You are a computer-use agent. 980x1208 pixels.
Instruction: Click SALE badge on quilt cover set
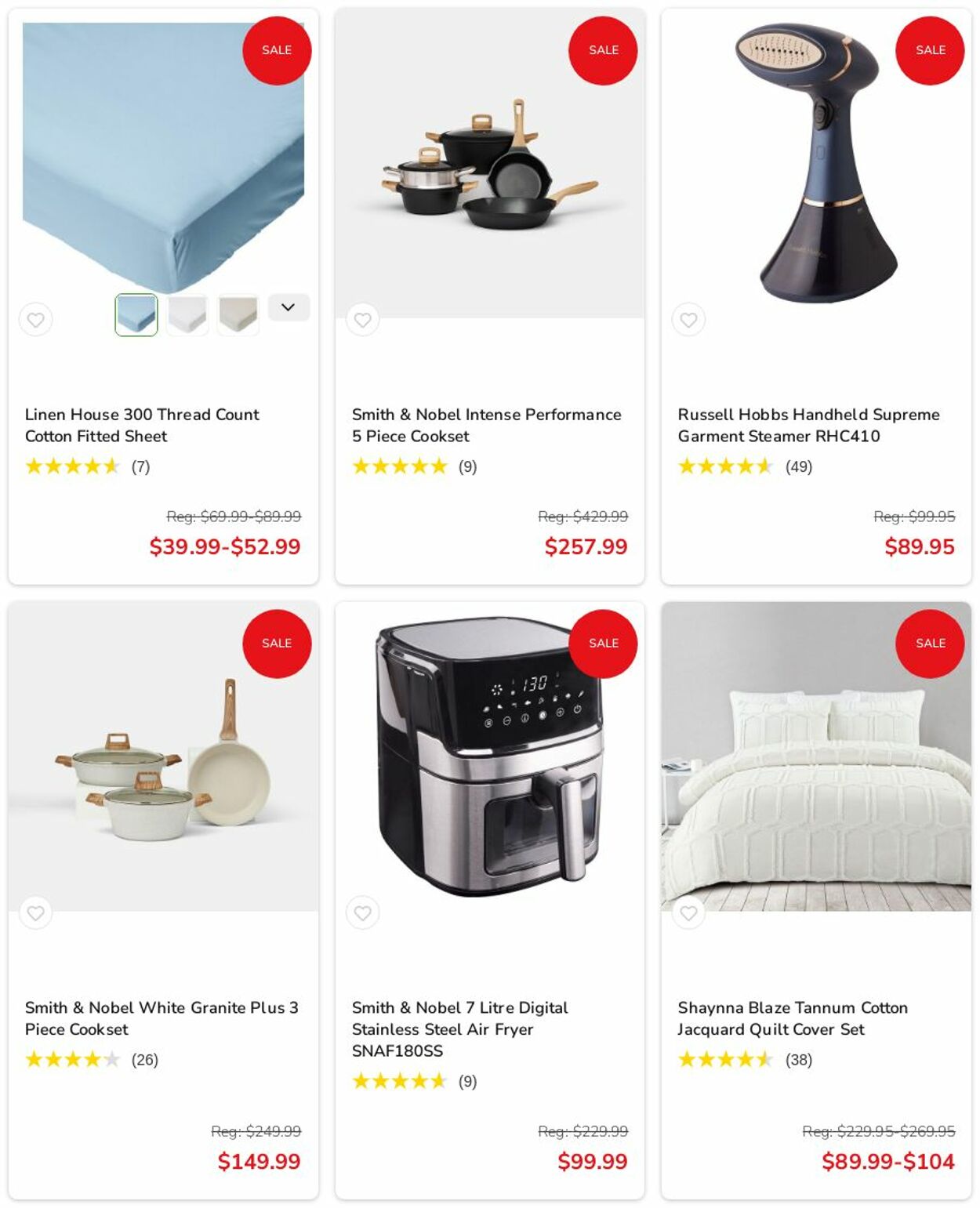(x=930, y=644)
